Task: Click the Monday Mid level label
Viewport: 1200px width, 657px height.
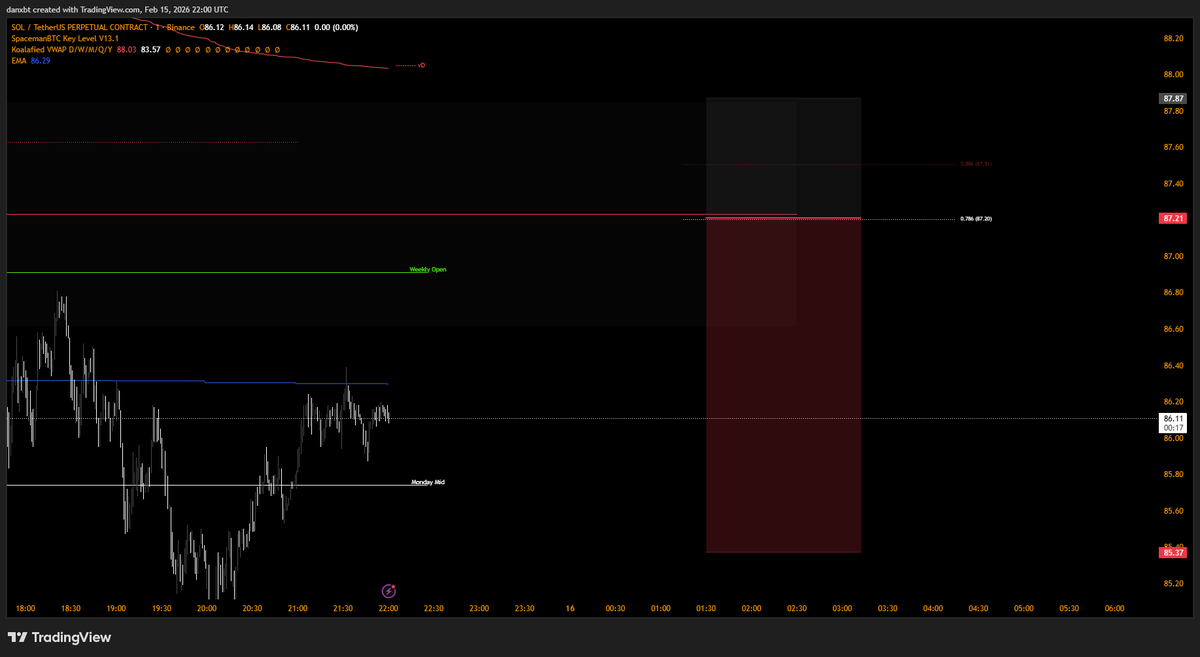Action: (428, 482)
